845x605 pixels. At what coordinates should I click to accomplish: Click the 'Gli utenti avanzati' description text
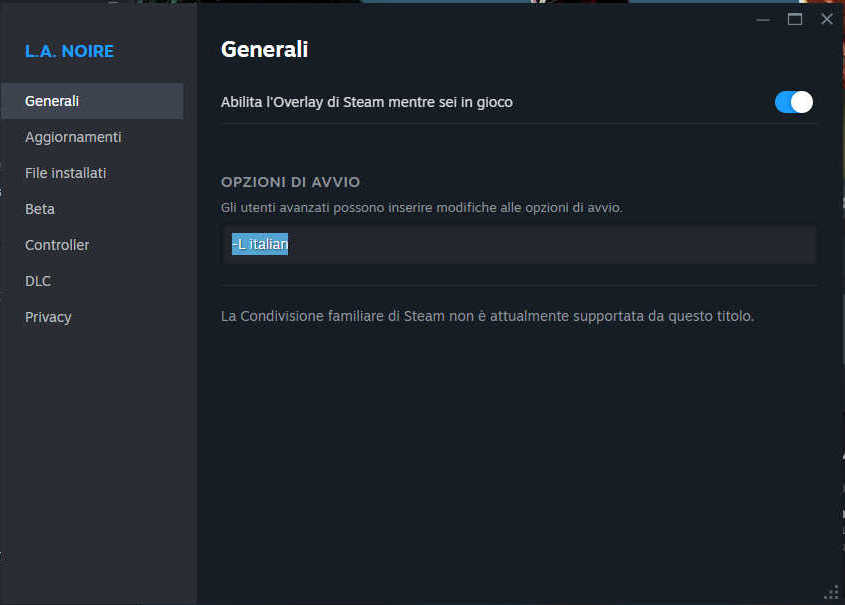coord(422,207)
